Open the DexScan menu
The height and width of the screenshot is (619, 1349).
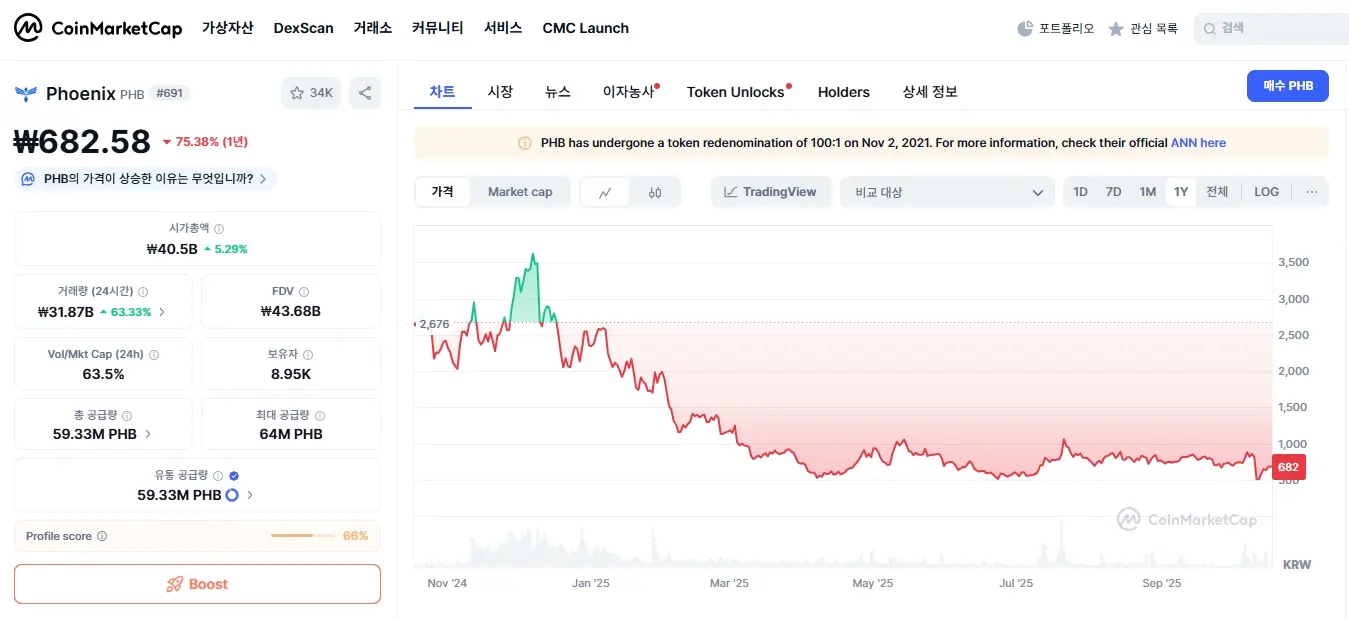pos(303,28)
